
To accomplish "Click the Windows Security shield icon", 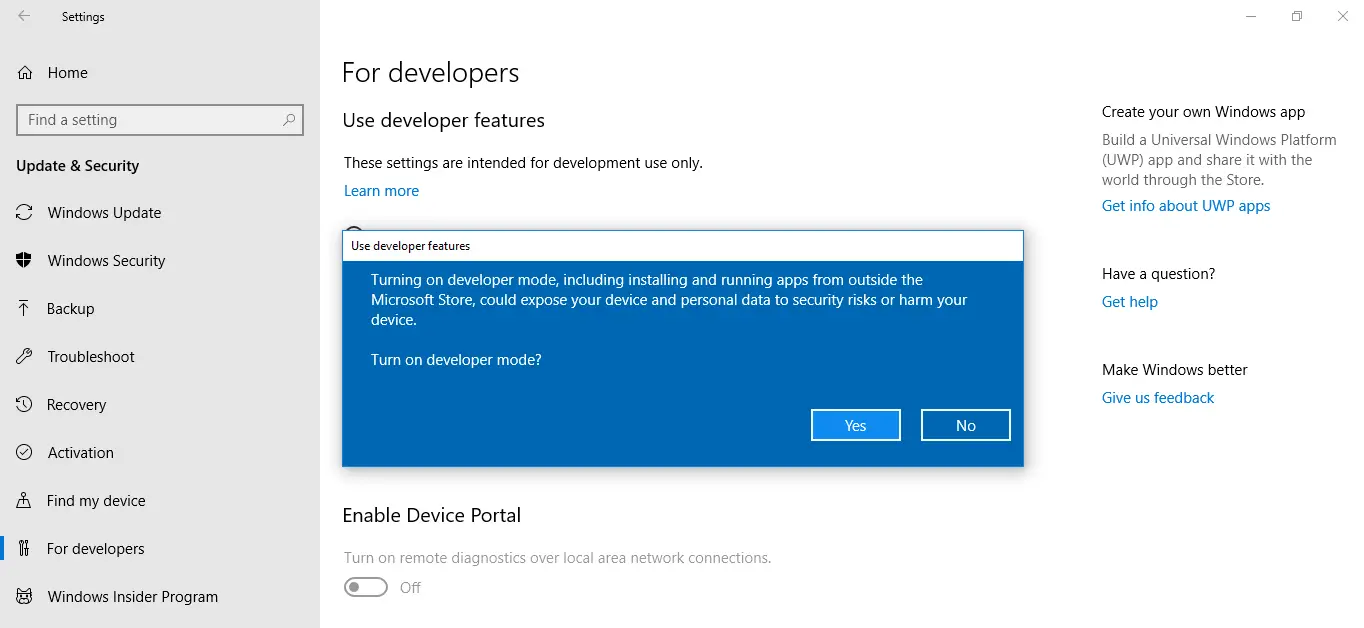I will click(25, 260).
